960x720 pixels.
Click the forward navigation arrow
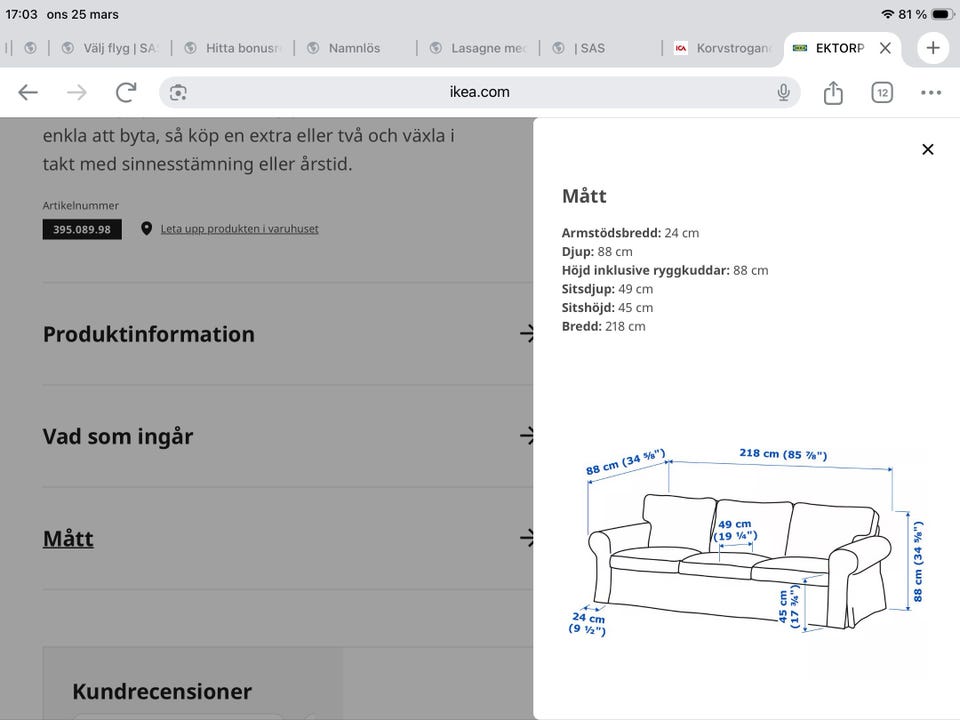click(x=77, y=92)
